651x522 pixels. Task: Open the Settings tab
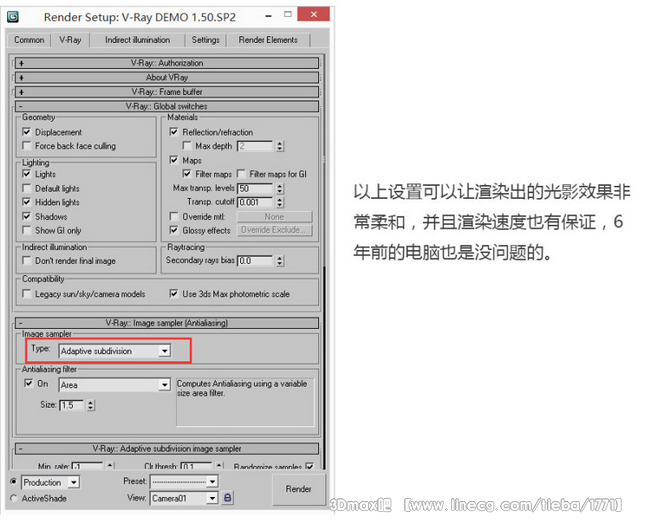coord(206,40)
